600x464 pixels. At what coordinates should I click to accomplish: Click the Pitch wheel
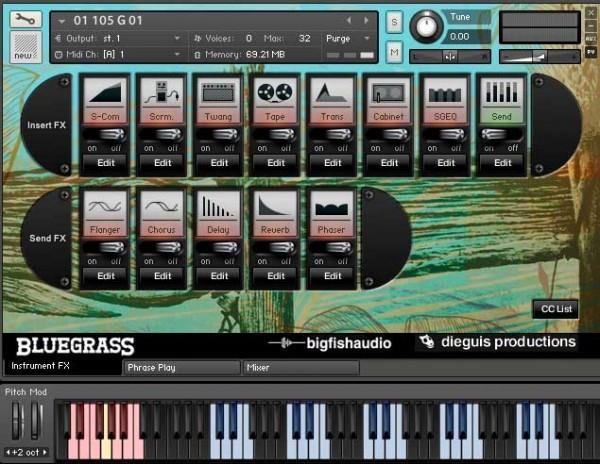(17, 420)
